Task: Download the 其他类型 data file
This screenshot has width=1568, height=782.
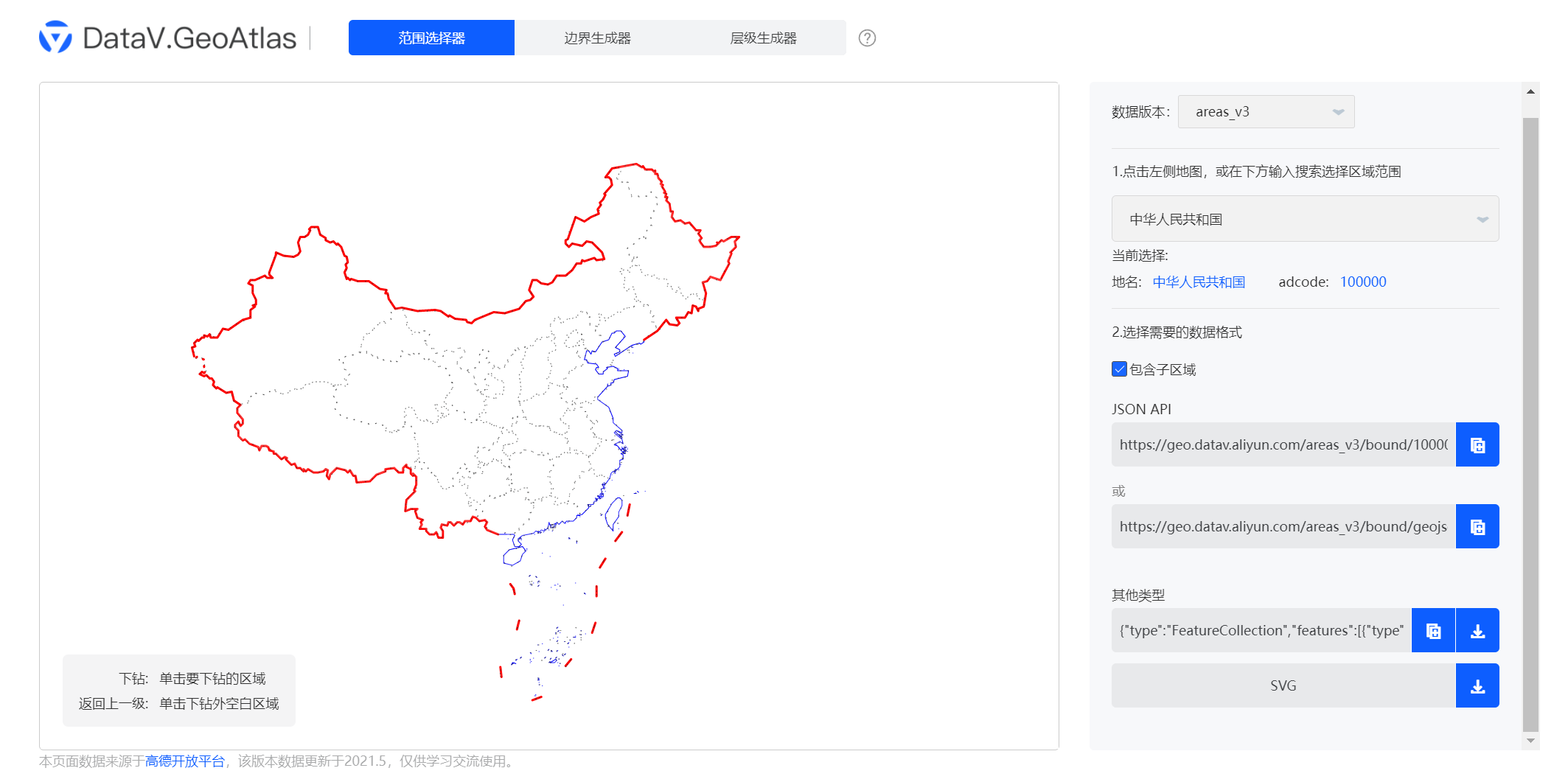Action: coord(1477,630)
